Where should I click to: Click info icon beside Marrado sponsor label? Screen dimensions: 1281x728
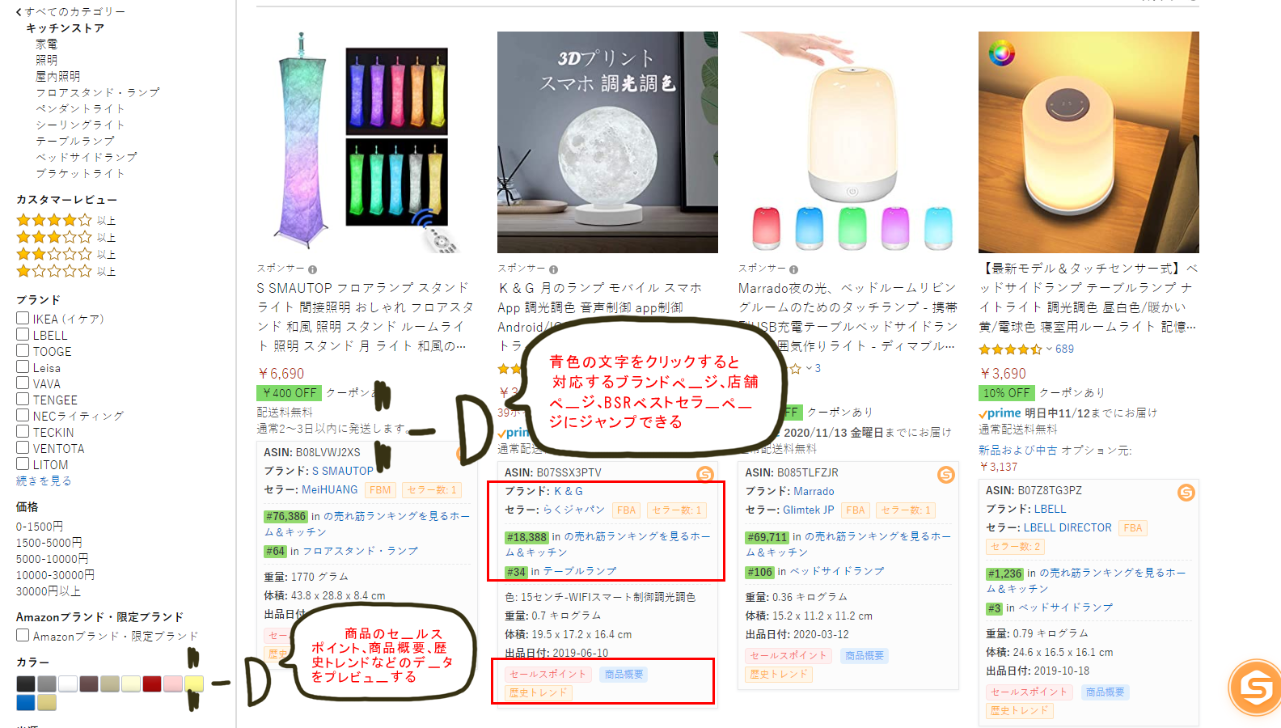(795, 269)
